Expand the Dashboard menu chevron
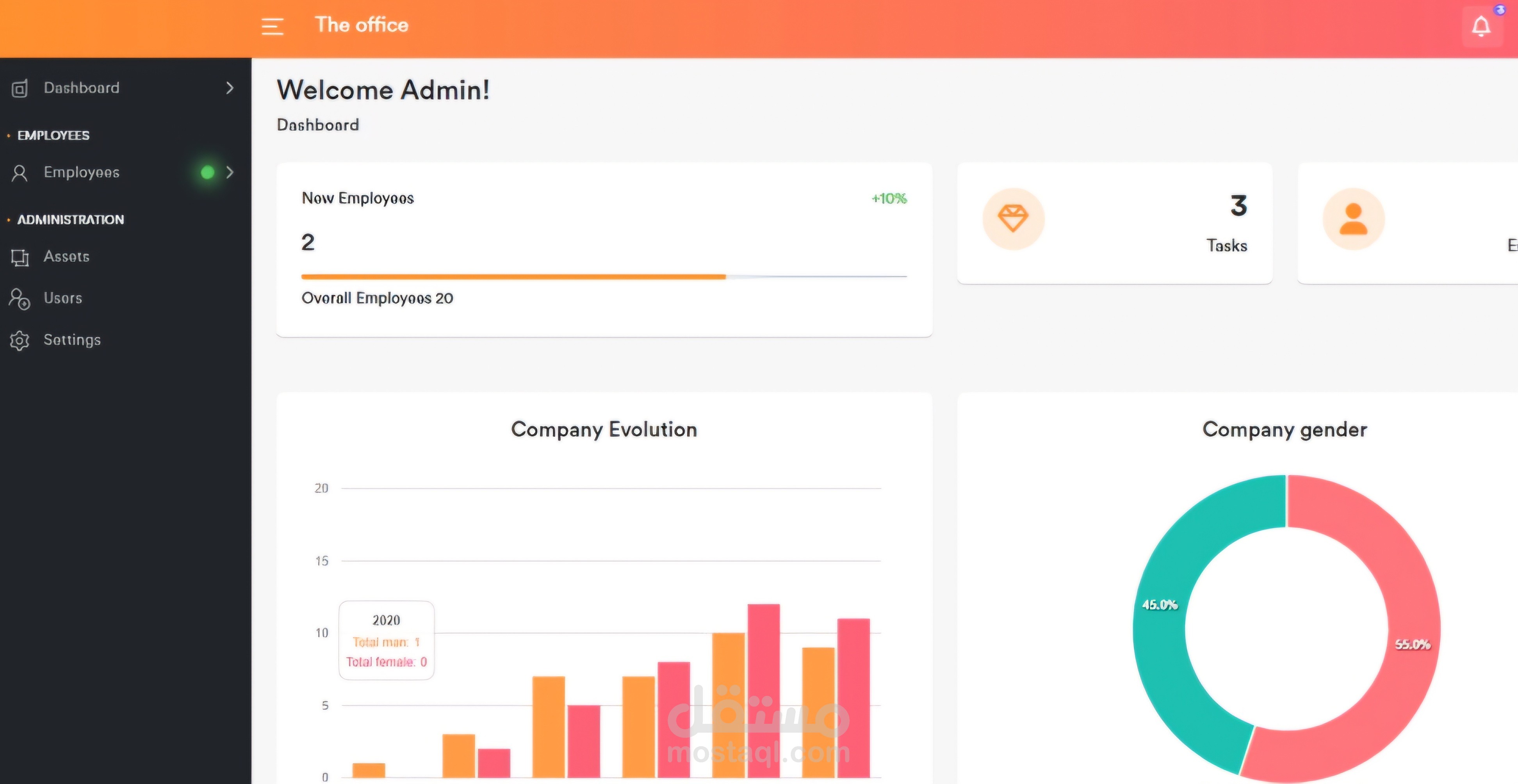1518x784 pixels. [x=230, y=88]
